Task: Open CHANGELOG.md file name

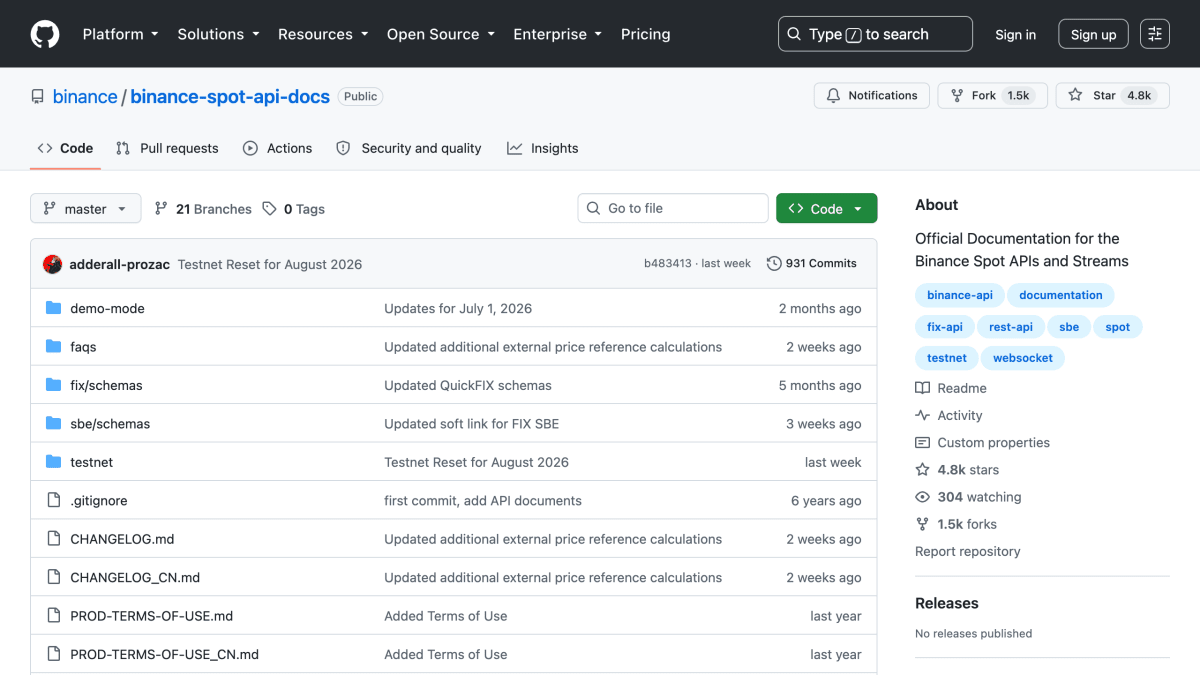Action: 122,539
